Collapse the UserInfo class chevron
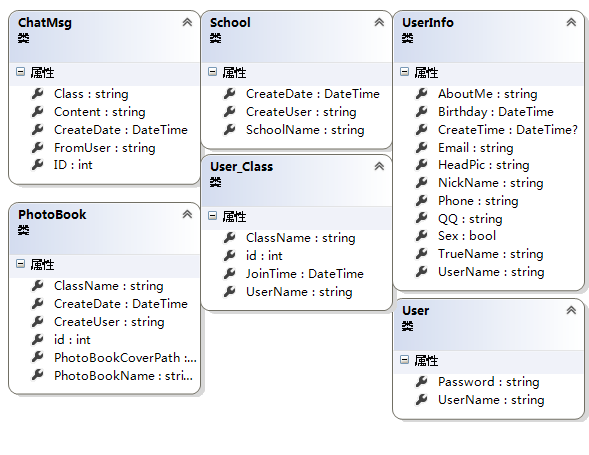The height and width of the screenshot is (455, 589). pyautogui.click(x=571, y=22)
